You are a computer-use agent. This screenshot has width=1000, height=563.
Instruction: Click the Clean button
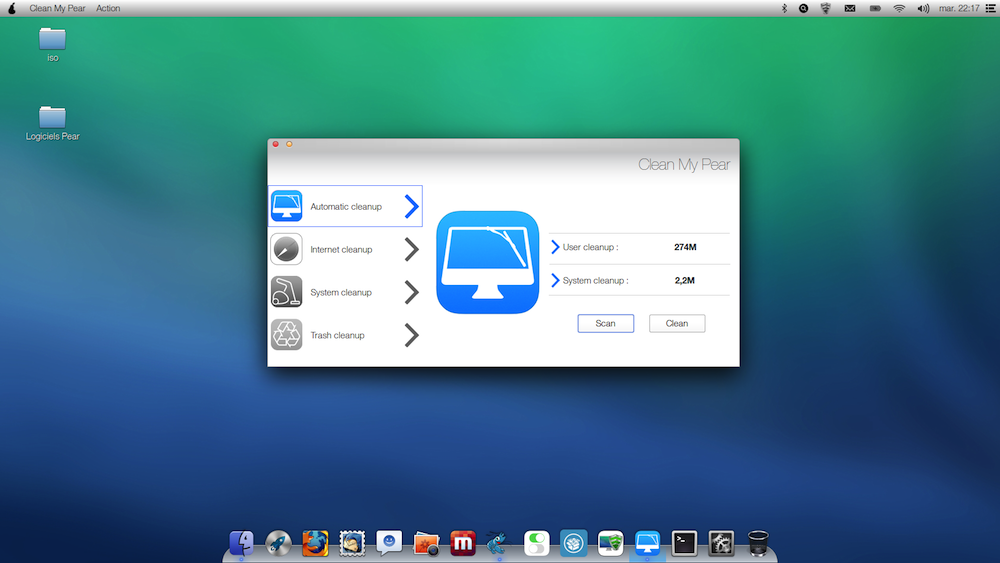tap(677, 323)
